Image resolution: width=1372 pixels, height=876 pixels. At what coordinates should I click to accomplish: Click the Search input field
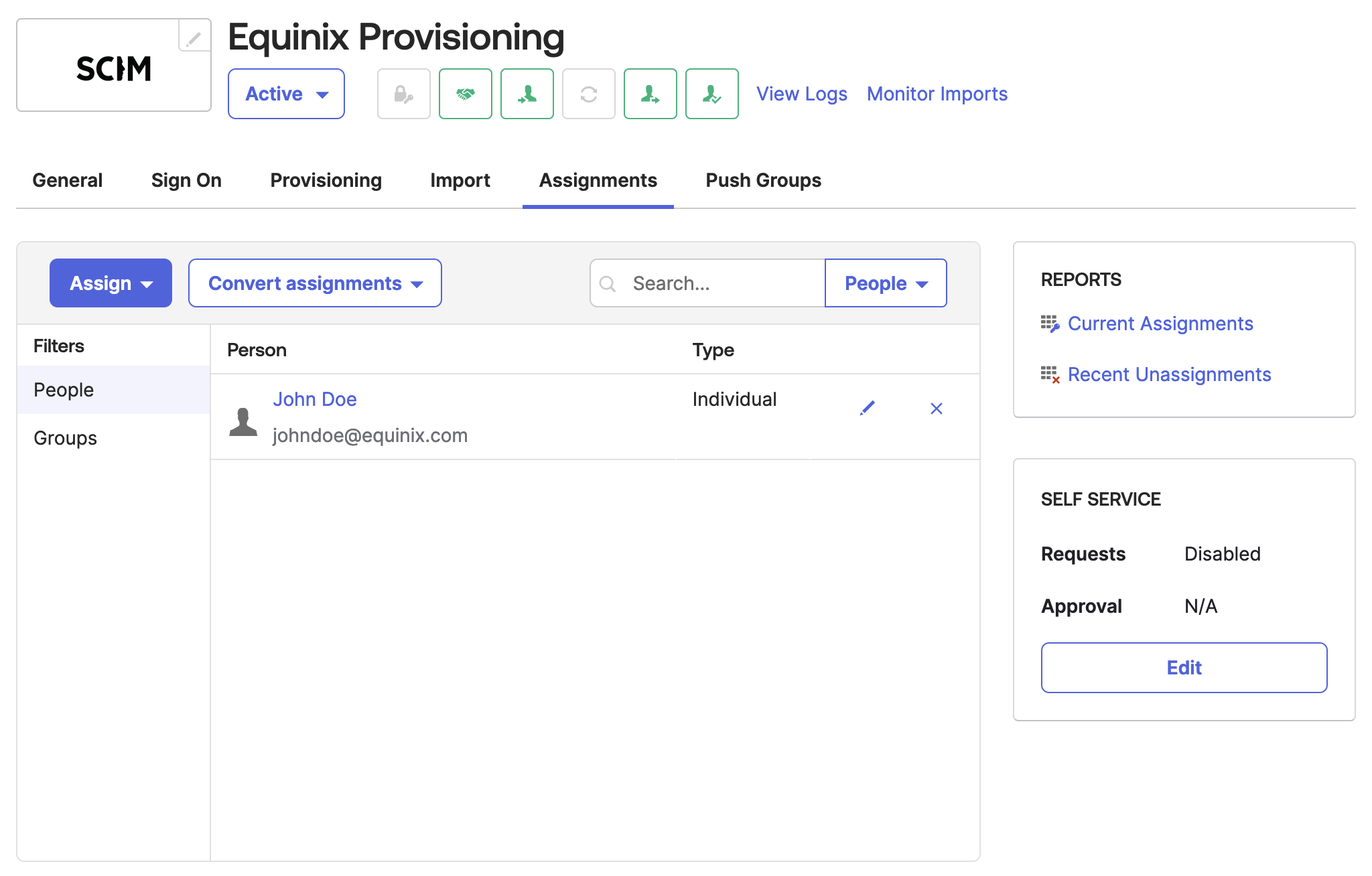[707, 283]
